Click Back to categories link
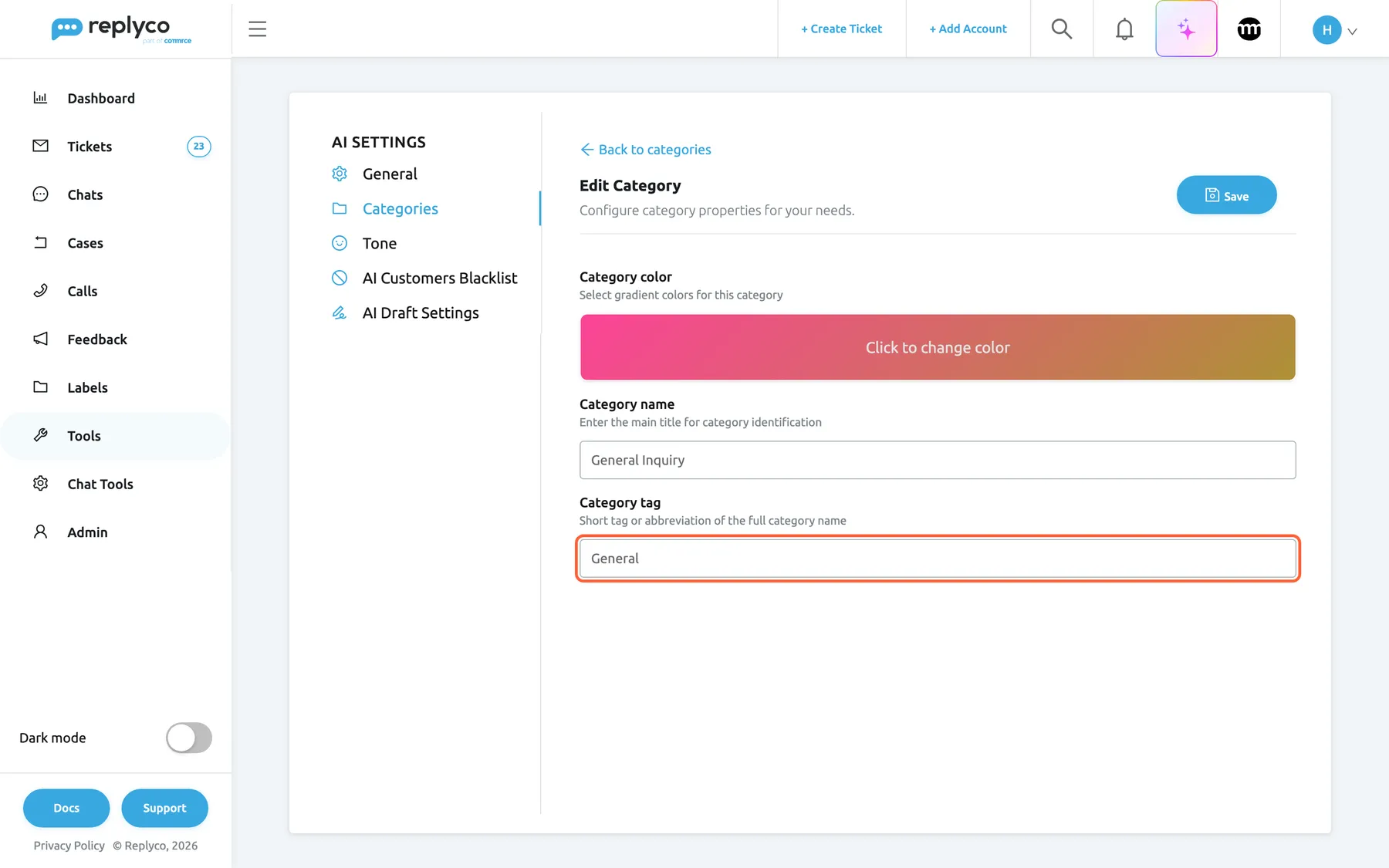This screenshot has height=868, width=1389. pyautogui.click(x=646, y=150)
